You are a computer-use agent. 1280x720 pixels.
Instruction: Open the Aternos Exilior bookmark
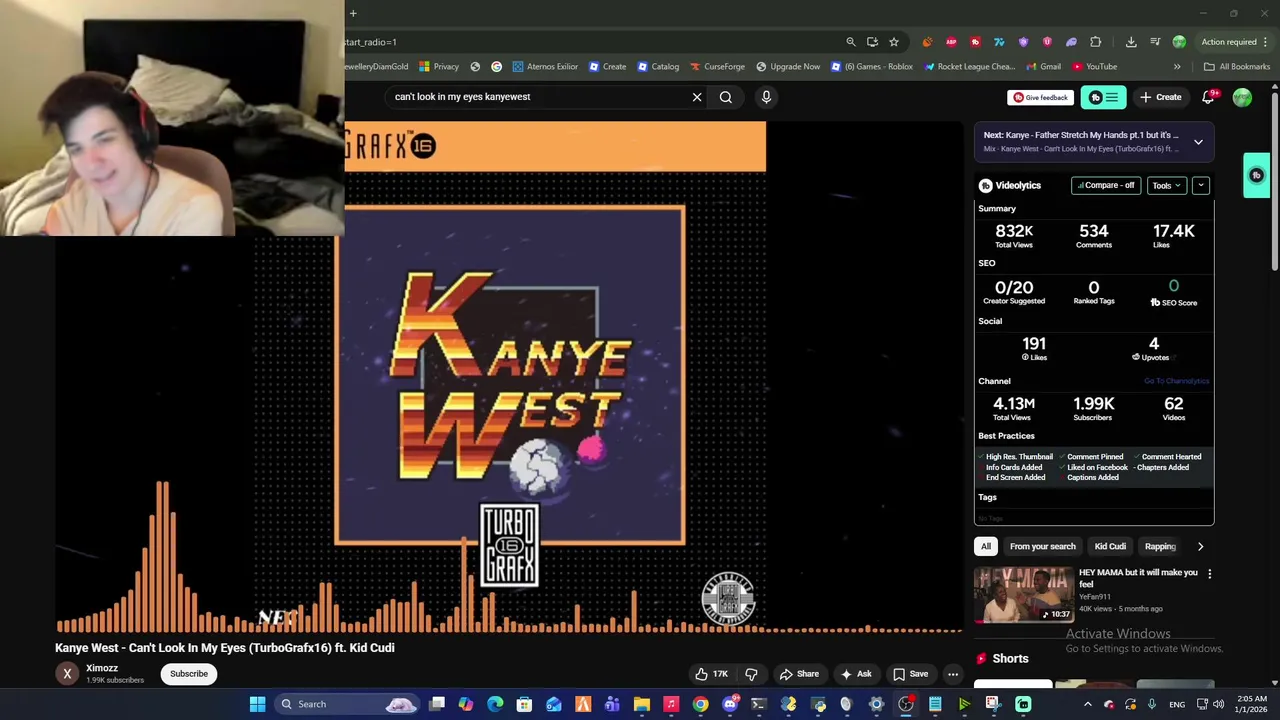click(x=545, y=67)
